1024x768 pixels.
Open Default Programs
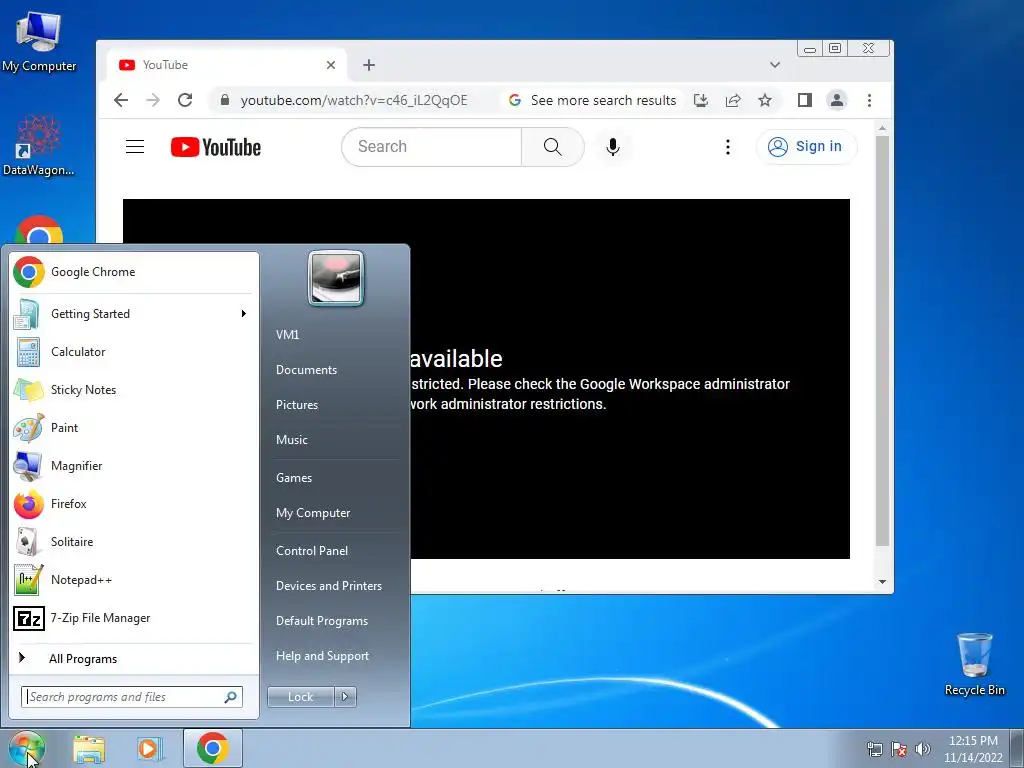321,621
